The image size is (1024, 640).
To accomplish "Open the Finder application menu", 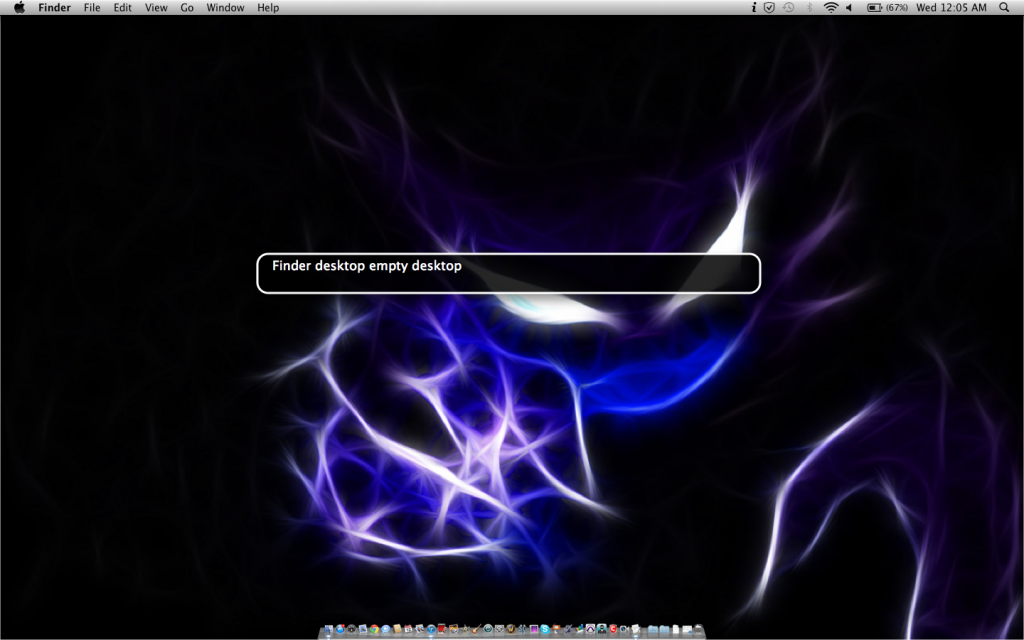I will tap(54, 8).
